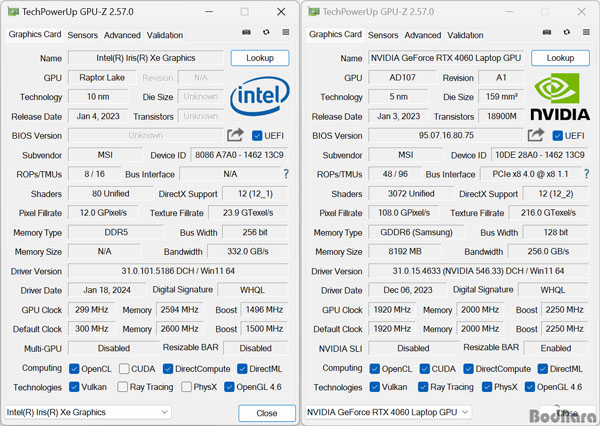Screen dimensions: 600x426
Task: Click the Name field showing NVIDIA GeForce RTX 4060
Action: coord(446,58)
